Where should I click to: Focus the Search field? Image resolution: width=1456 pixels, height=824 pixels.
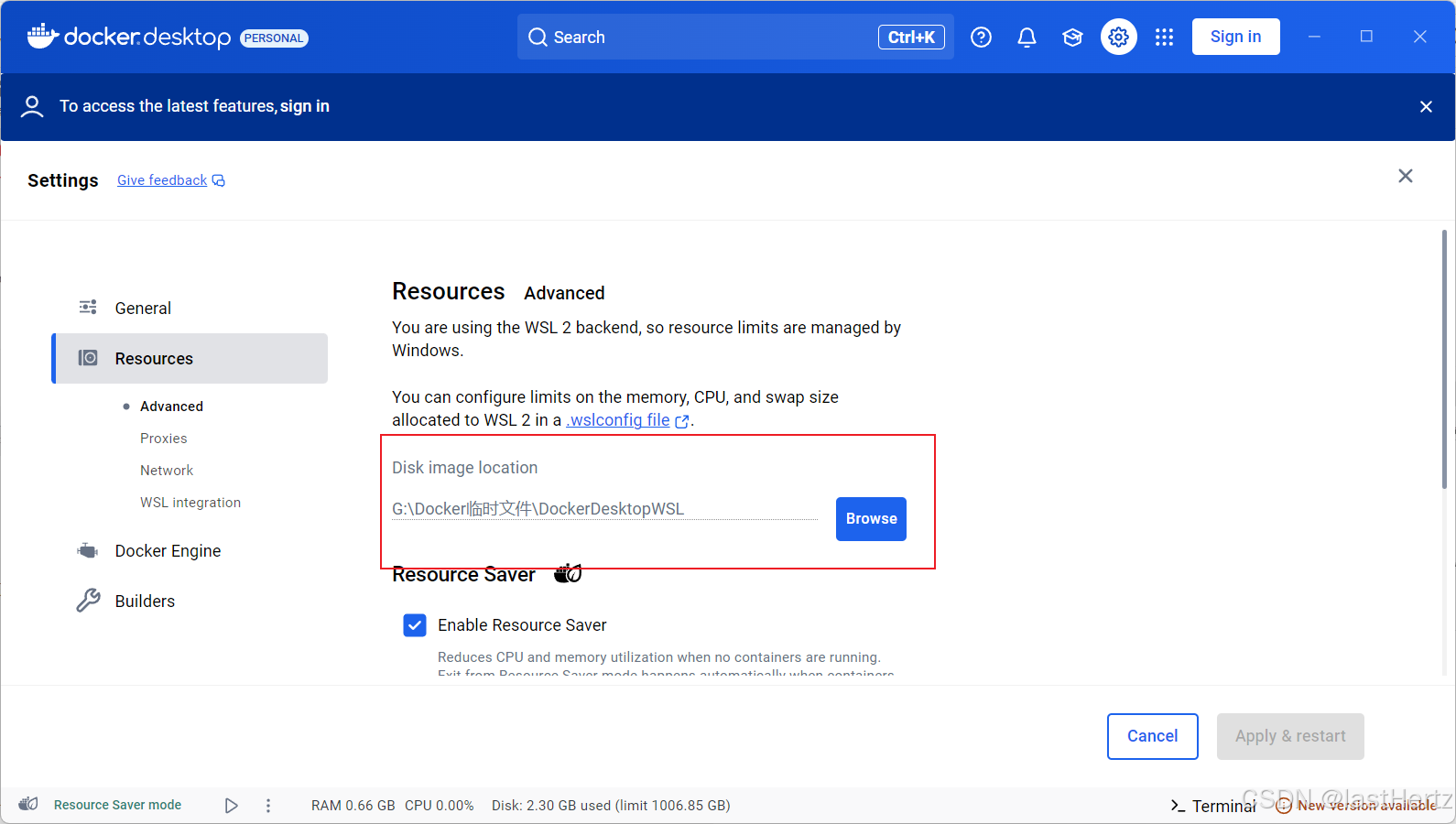tap(735, 37)
